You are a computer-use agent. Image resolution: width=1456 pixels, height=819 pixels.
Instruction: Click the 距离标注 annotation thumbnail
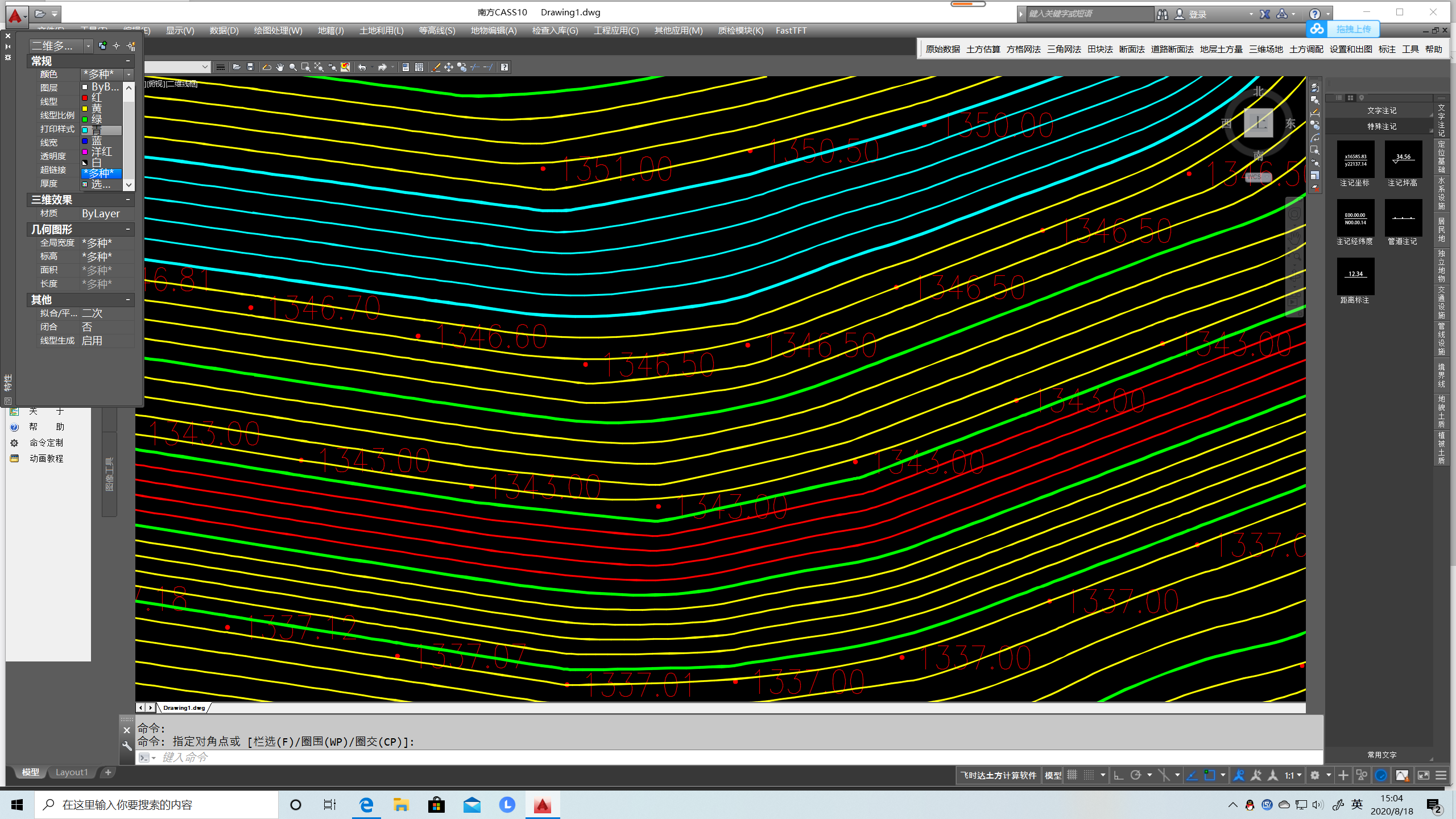pos(1355,276)
